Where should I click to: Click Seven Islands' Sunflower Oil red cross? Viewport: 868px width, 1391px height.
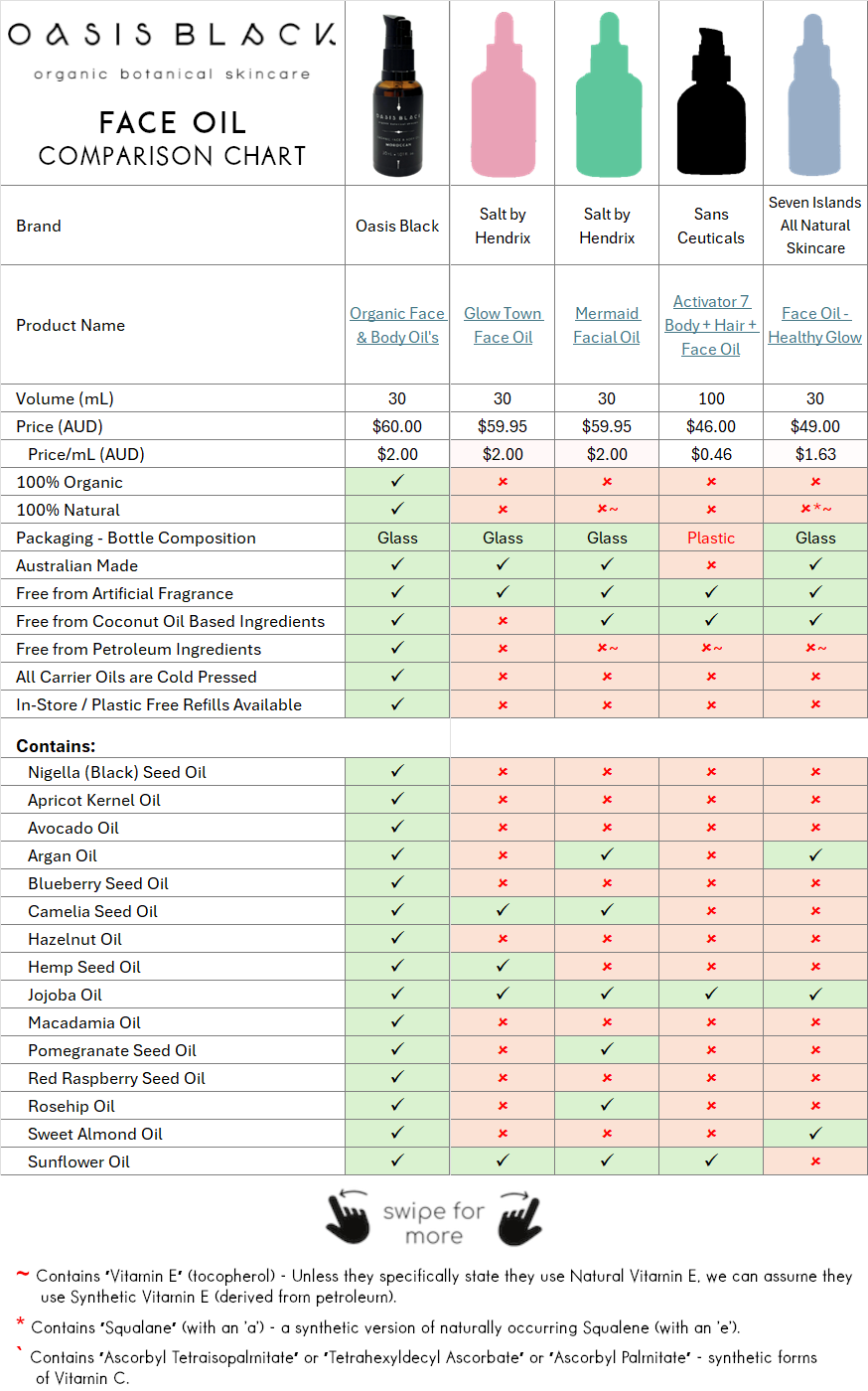tap(815, 1161)
